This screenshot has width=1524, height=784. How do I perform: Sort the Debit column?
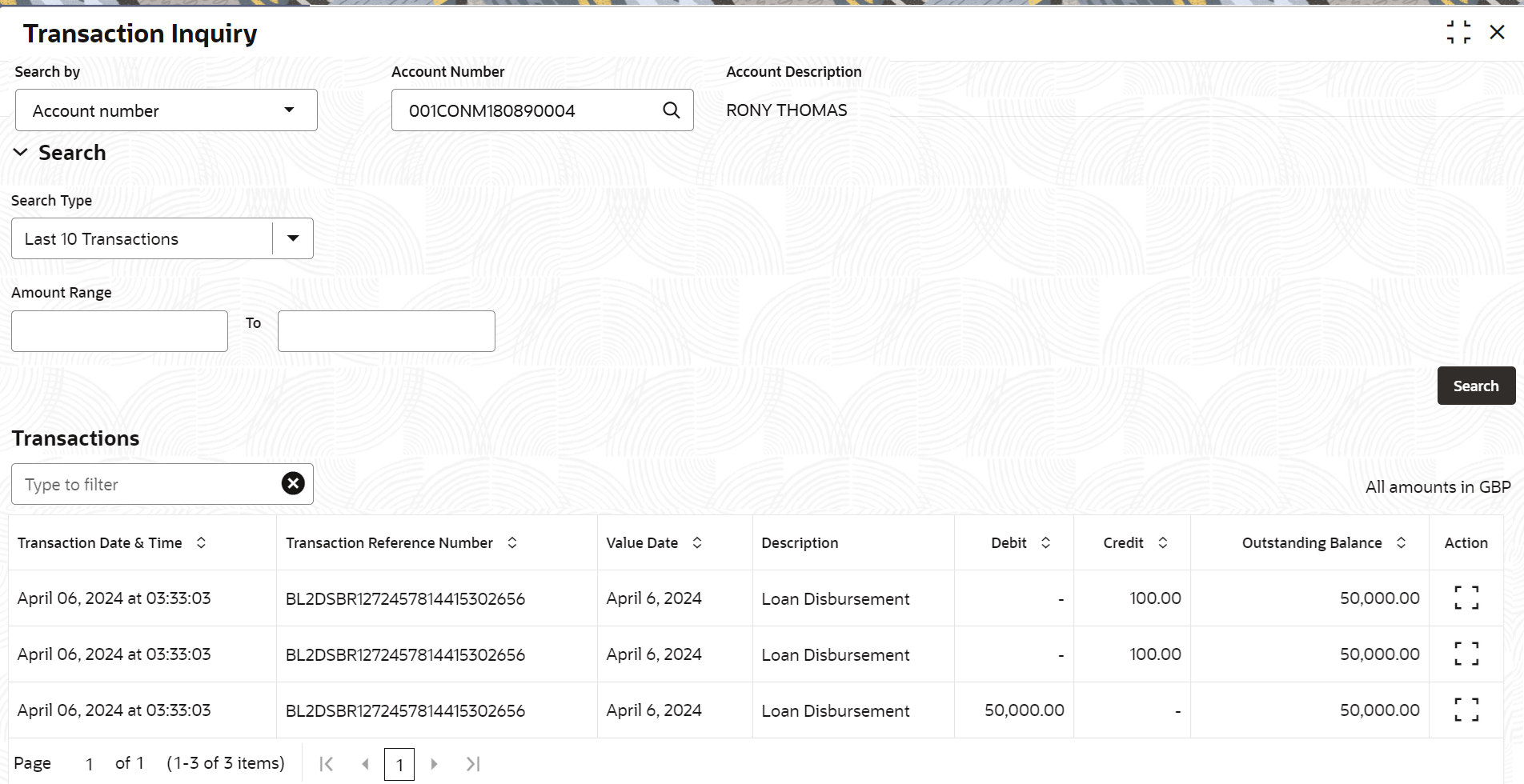pyautogui.click(x=1045, y=542)
